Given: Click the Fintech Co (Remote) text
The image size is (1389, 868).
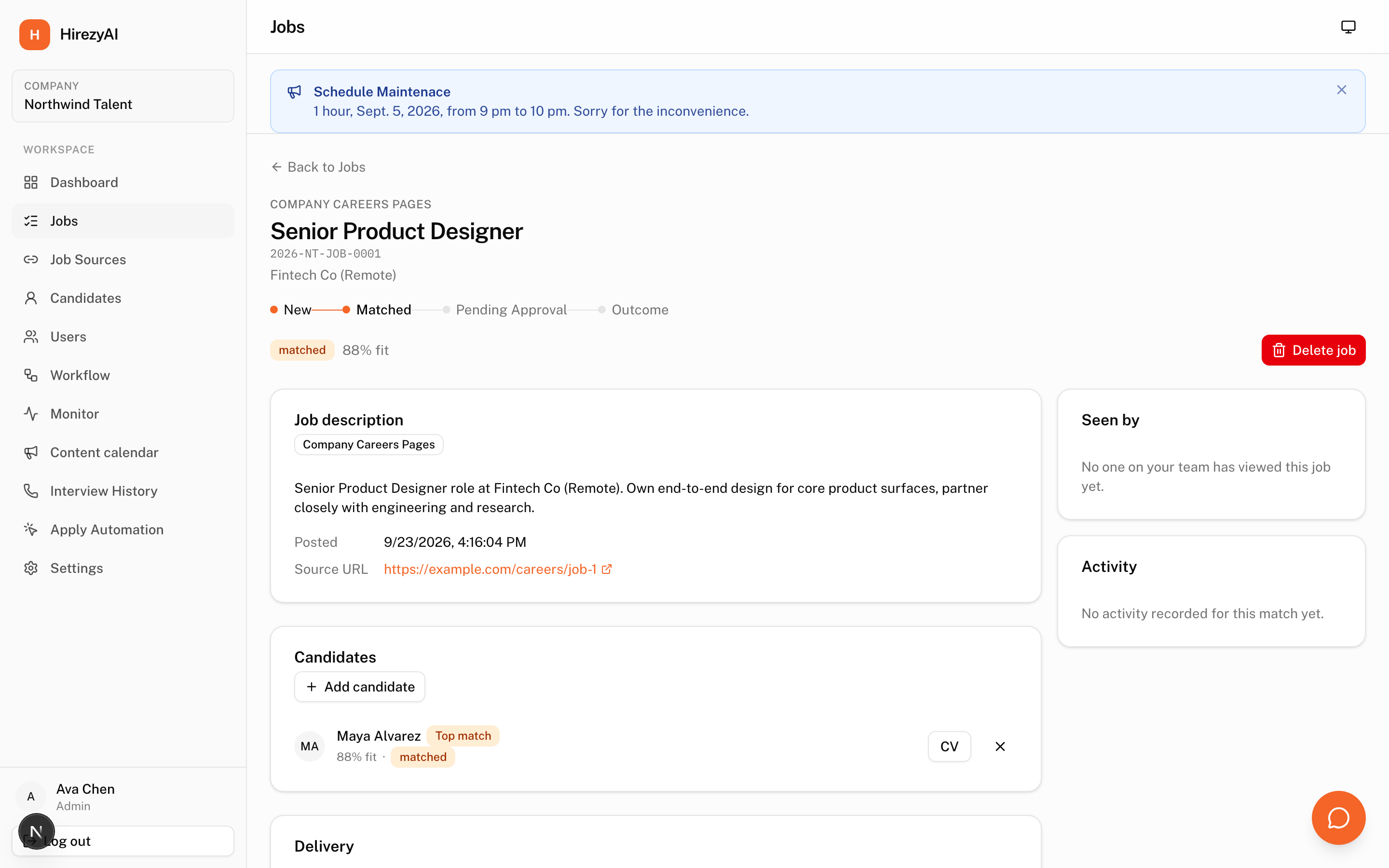Looking at the screenshot, I should [x=333, y=275].
